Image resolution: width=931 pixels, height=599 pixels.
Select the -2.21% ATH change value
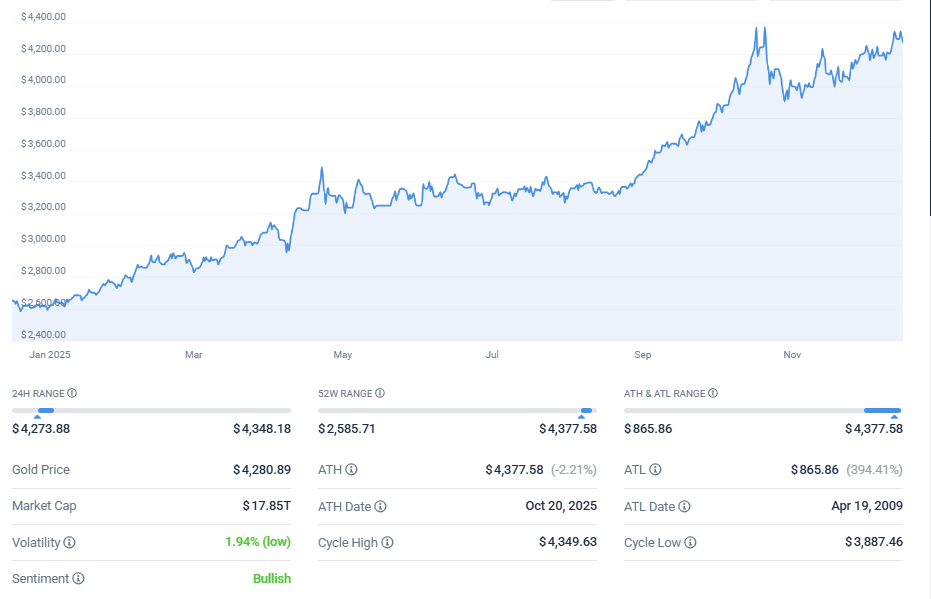572,469
